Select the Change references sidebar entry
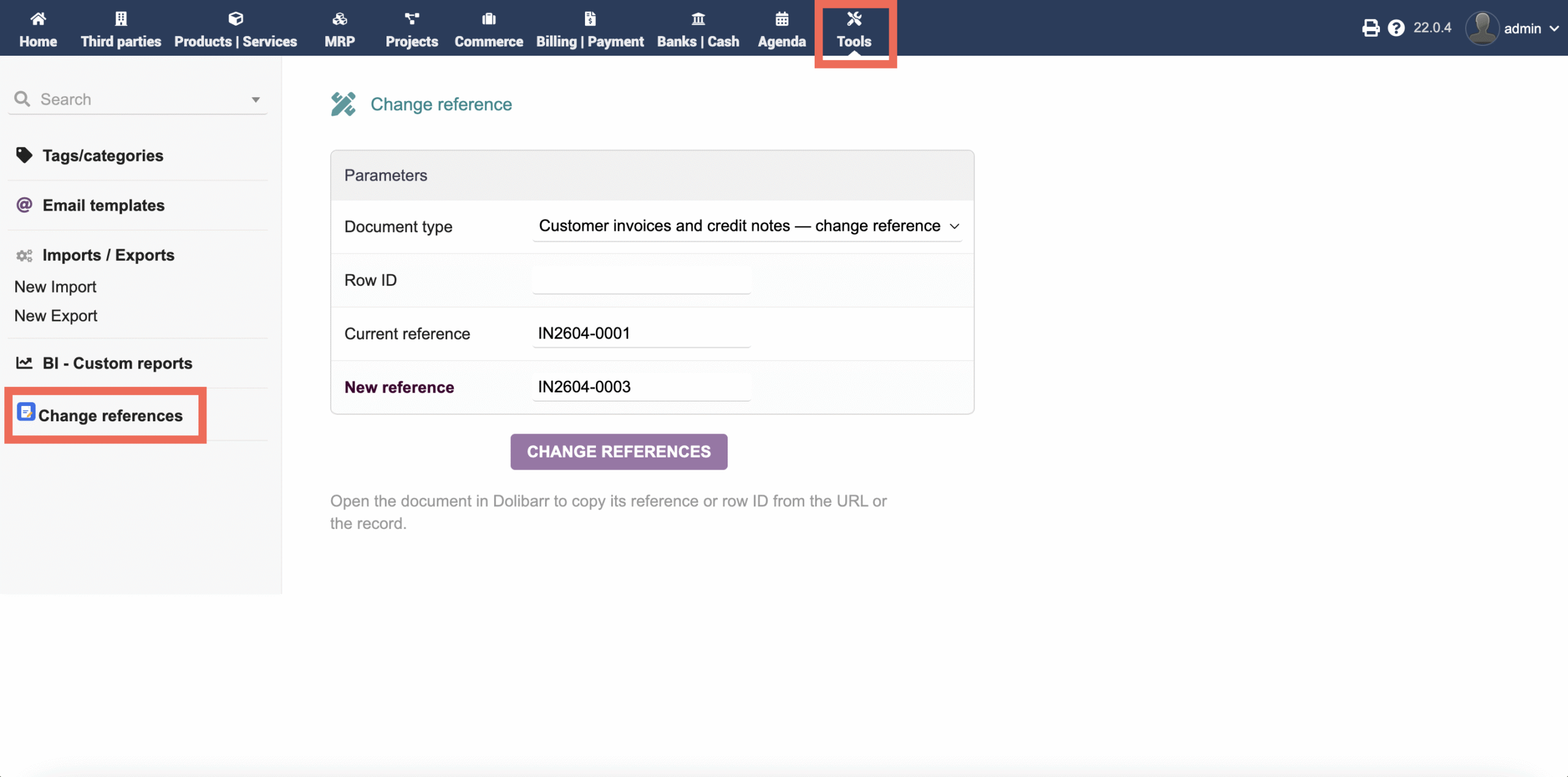The height and width of the screenshot is (777, 1568). point(110,415)
